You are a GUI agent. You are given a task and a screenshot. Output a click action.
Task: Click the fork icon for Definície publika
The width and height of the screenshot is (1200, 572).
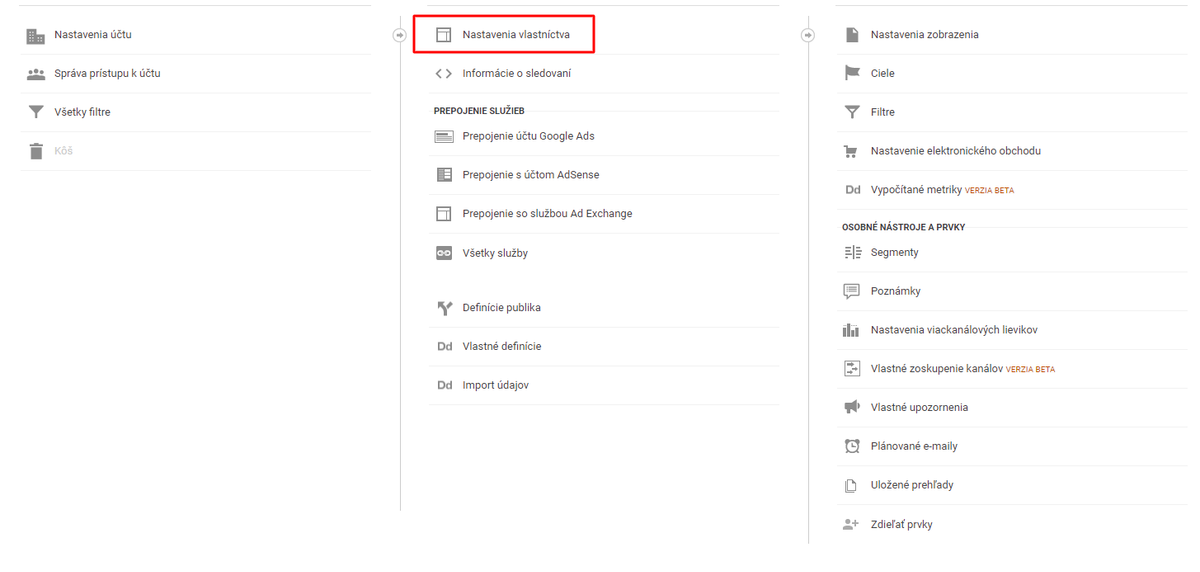coord(444,308)
